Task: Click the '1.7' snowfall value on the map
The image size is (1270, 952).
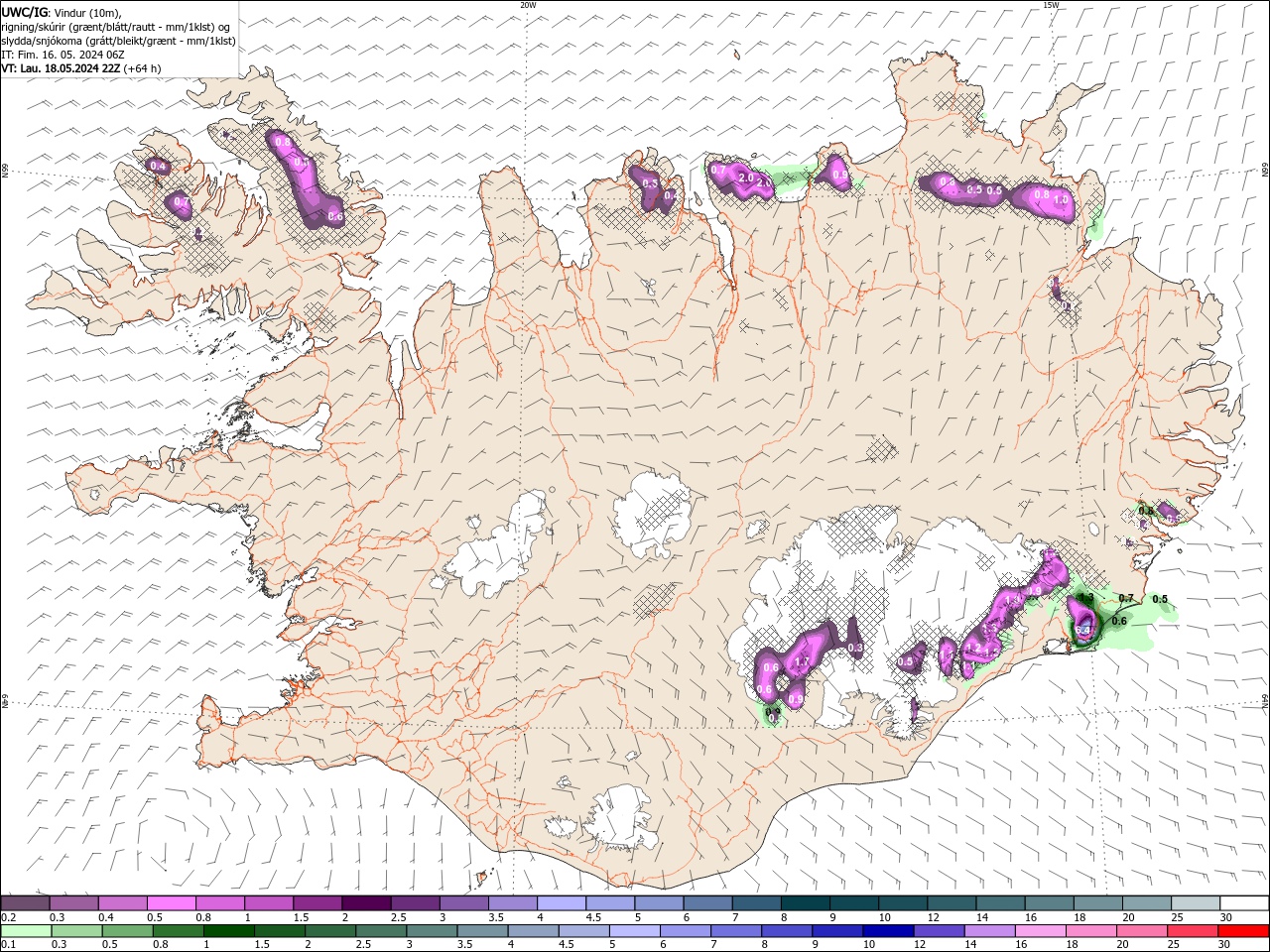Action: pyautogui.click(x=803, y=662)
